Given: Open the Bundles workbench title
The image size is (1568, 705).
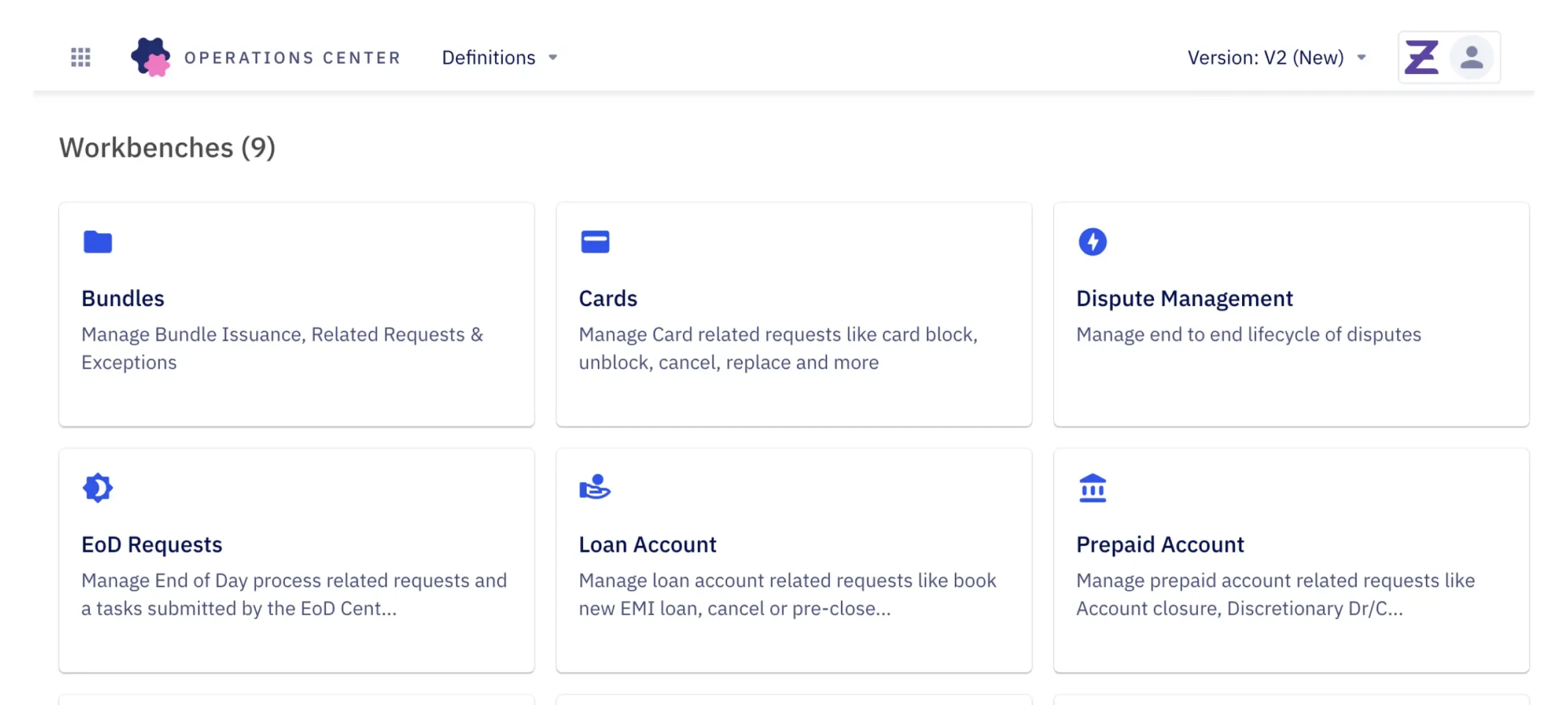Looking at the screenshot, I should click(123, 299).
